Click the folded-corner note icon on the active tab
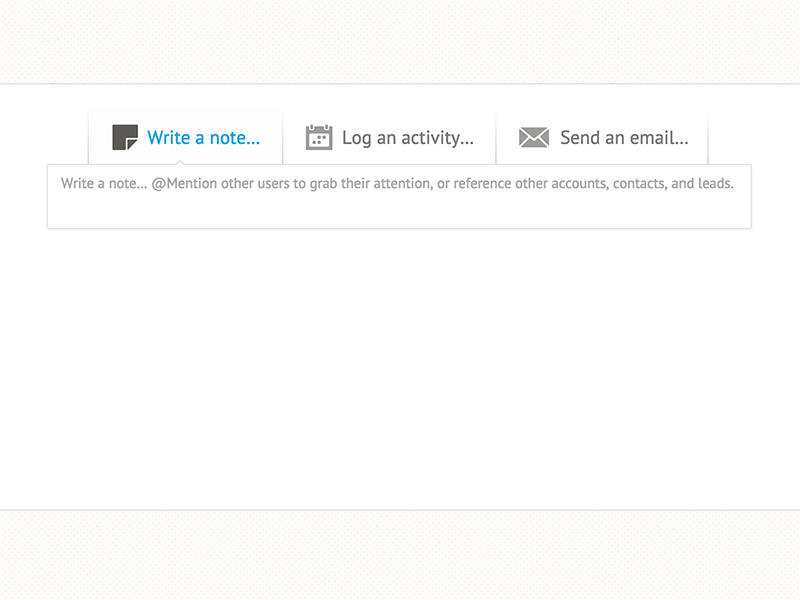The width and height of the screenshot is (800, 600). point(126,137)
